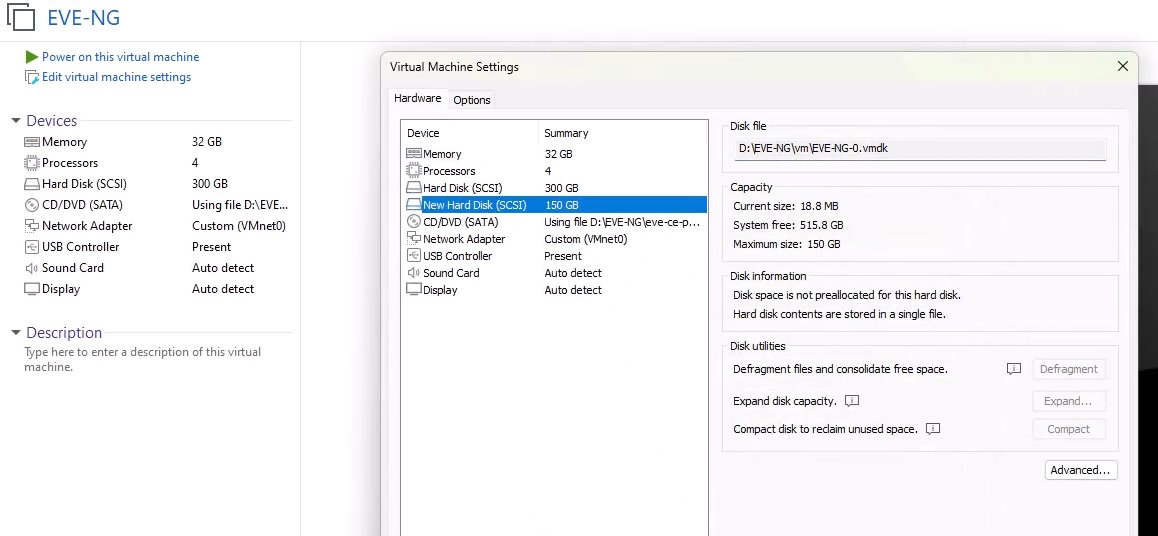Image resolution: width=1158 pixels, height=536 pixels.
Task: Click the green Power on play icon
Action: 32,57
